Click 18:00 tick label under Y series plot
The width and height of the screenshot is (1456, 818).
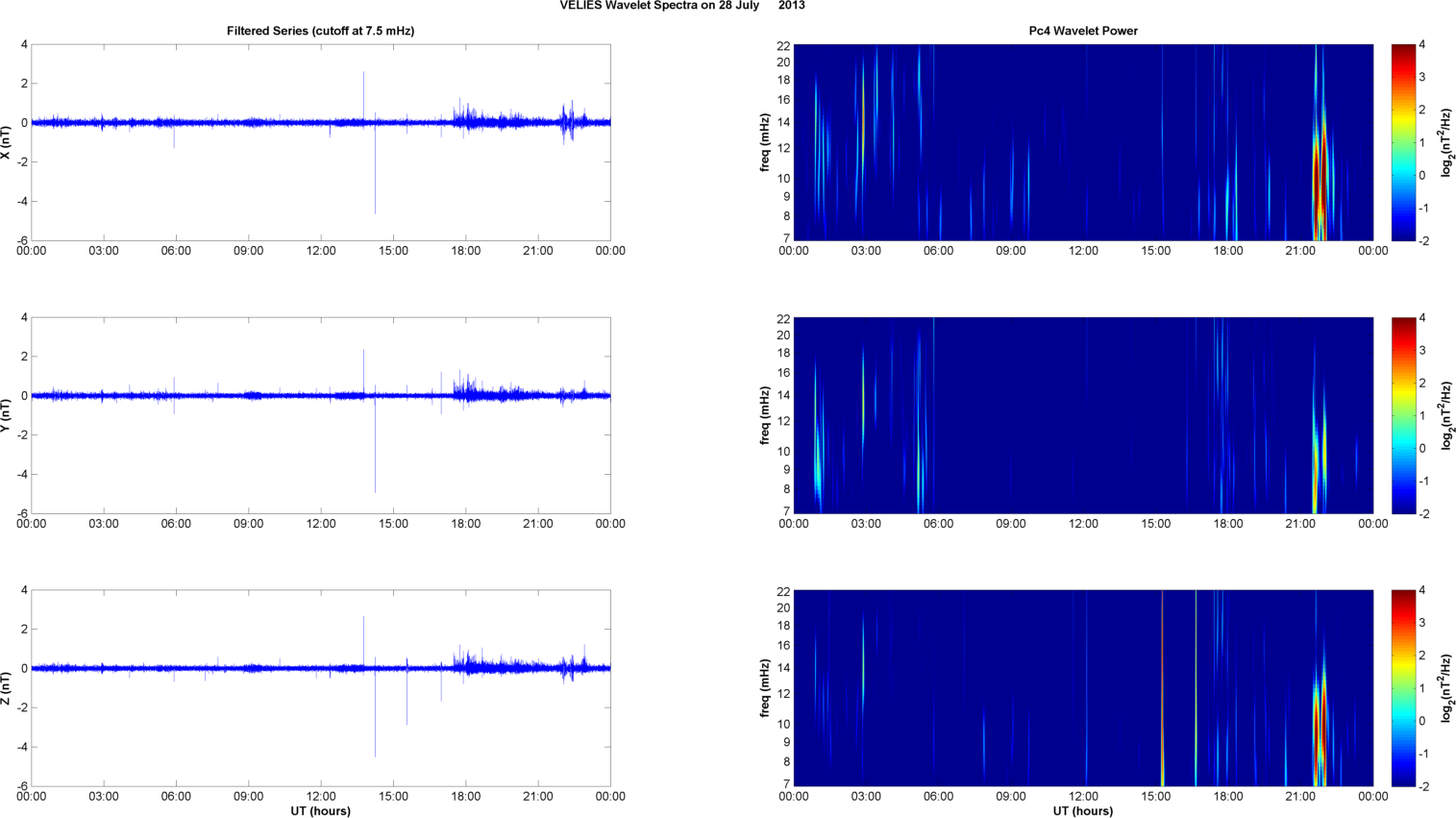click(x=466, y=524)
